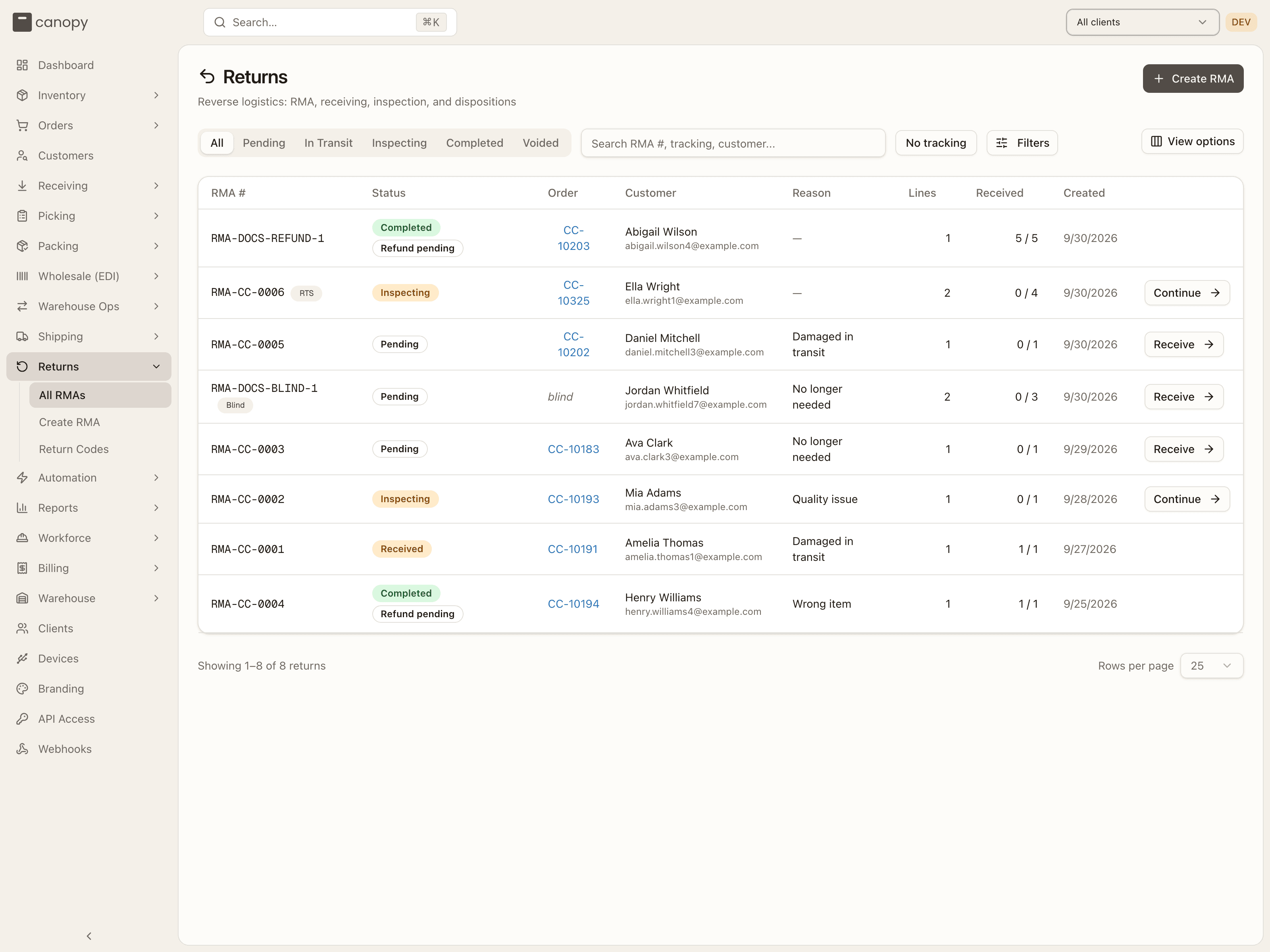
Task: Switch to the Voided tab
Action: coord(540,143)
